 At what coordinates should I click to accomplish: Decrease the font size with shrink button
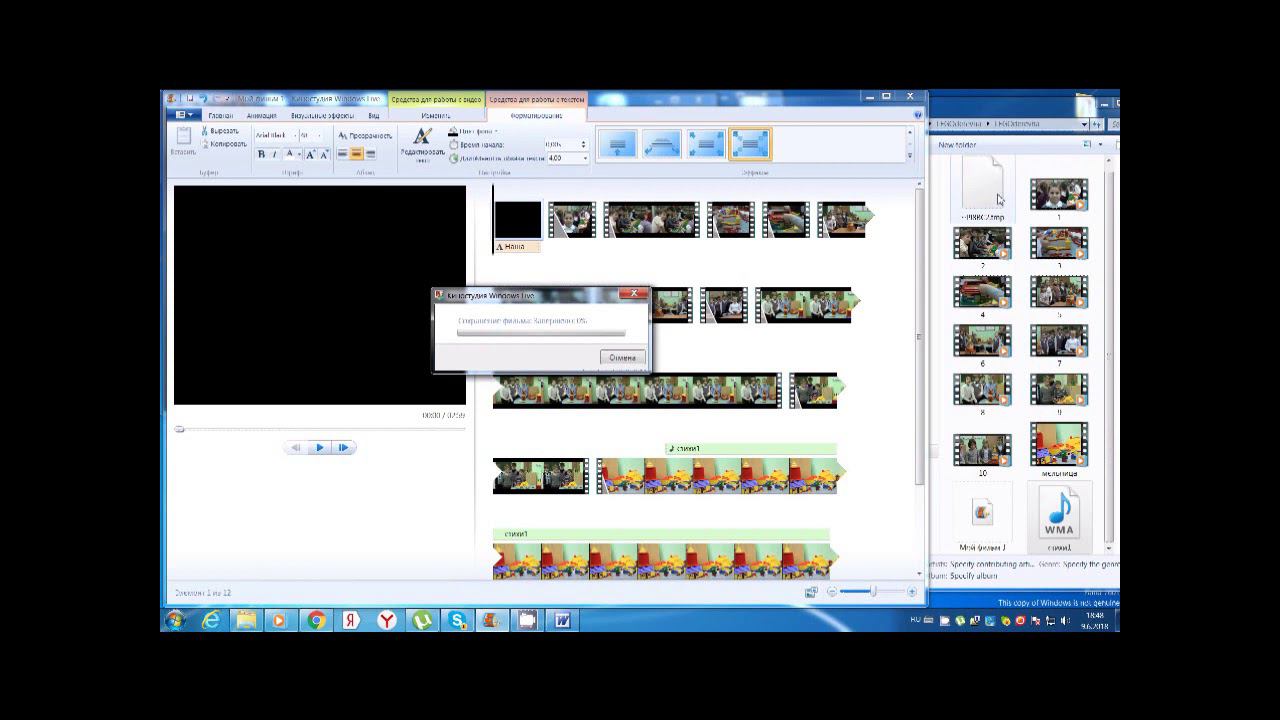click(x=323, y=154)
